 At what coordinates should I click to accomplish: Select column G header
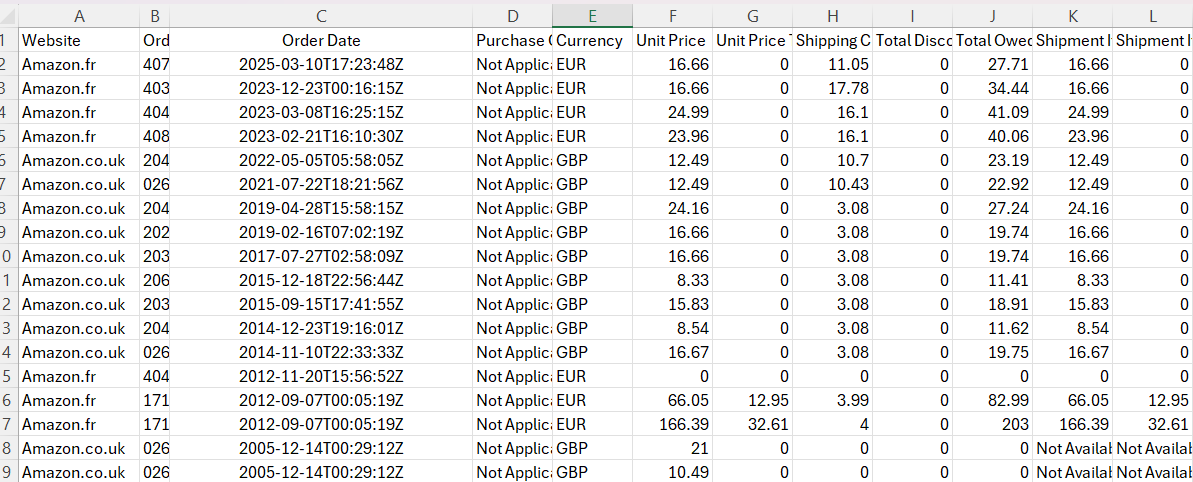(752, 15)
